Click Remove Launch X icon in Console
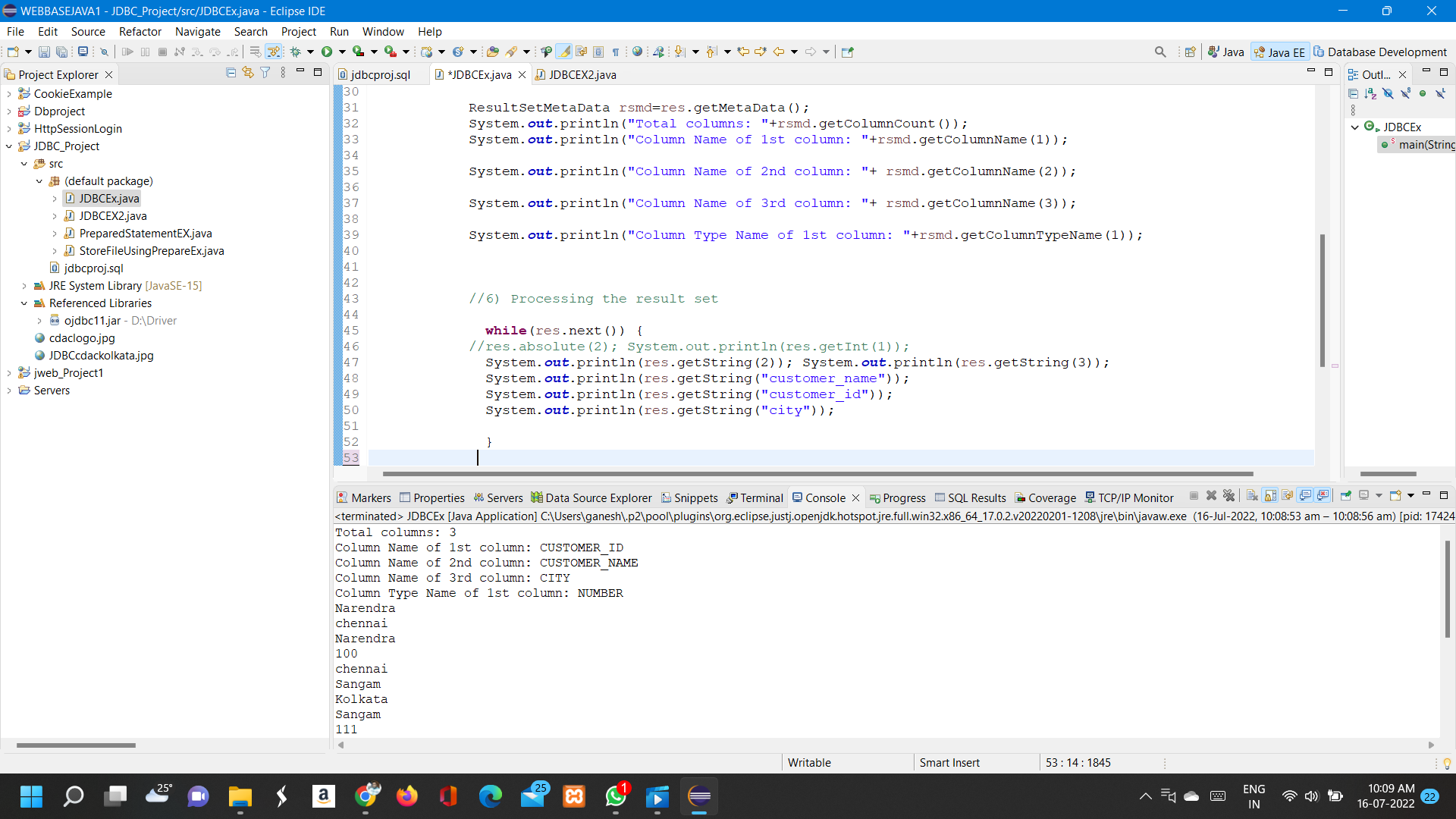Viewport: 1456px width, 819px height. pyautogui.click(x=1211, y=495)
